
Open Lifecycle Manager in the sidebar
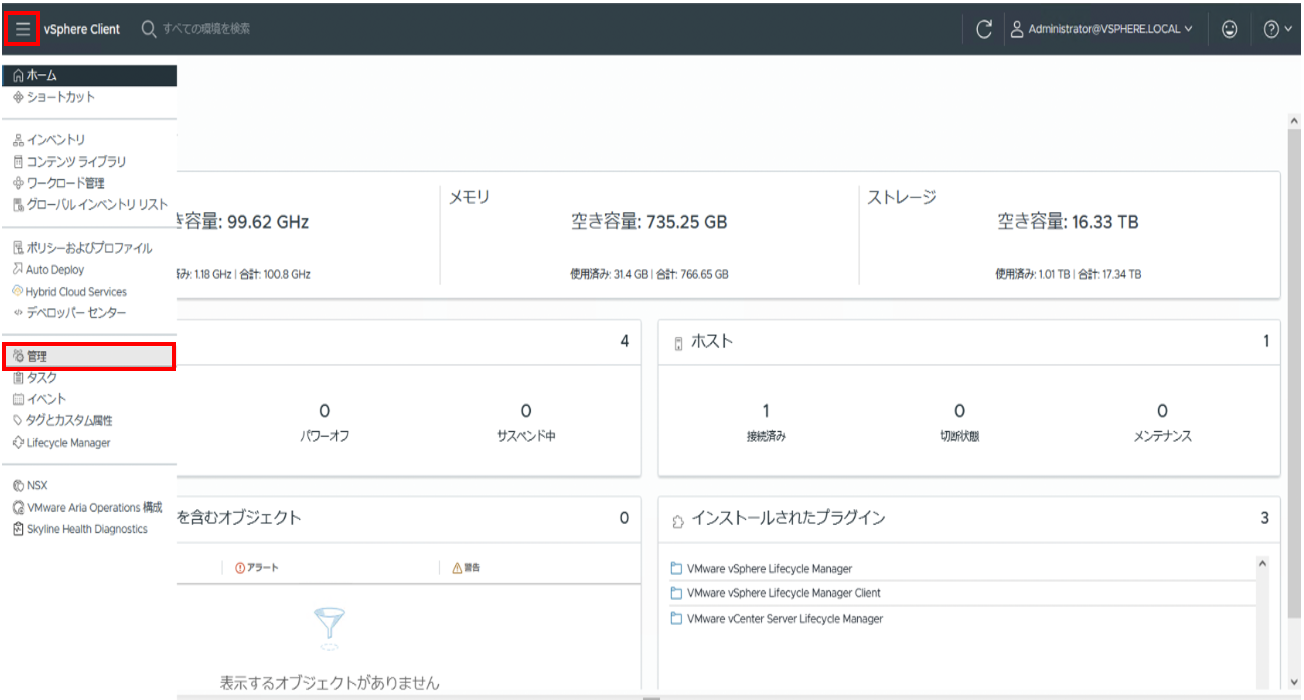(x=89, y=443)
